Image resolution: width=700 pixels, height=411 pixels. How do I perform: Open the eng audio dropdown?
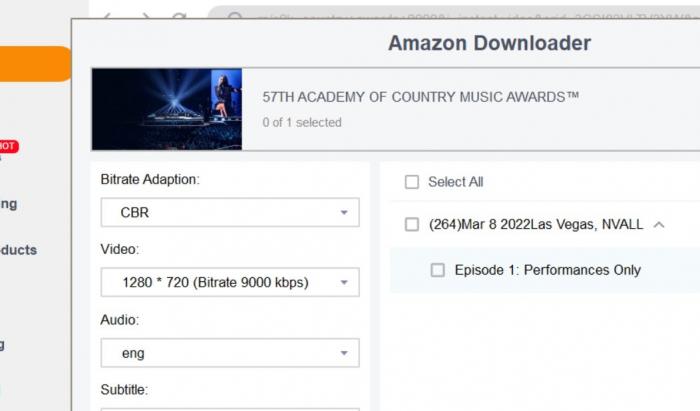tap(230, 353)
